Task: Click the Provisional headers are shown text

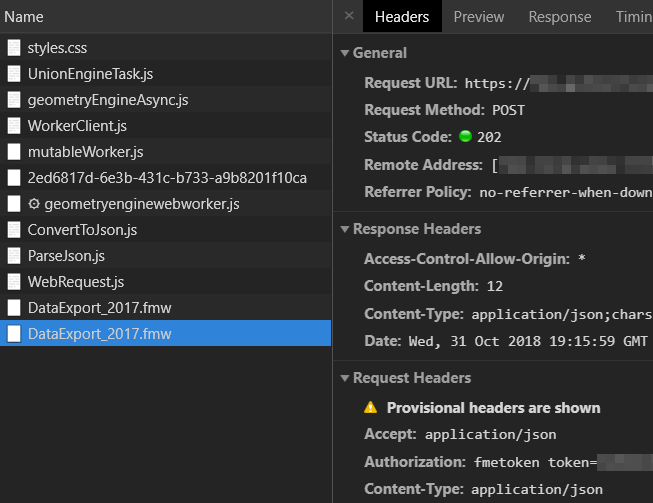Action: 493,408
